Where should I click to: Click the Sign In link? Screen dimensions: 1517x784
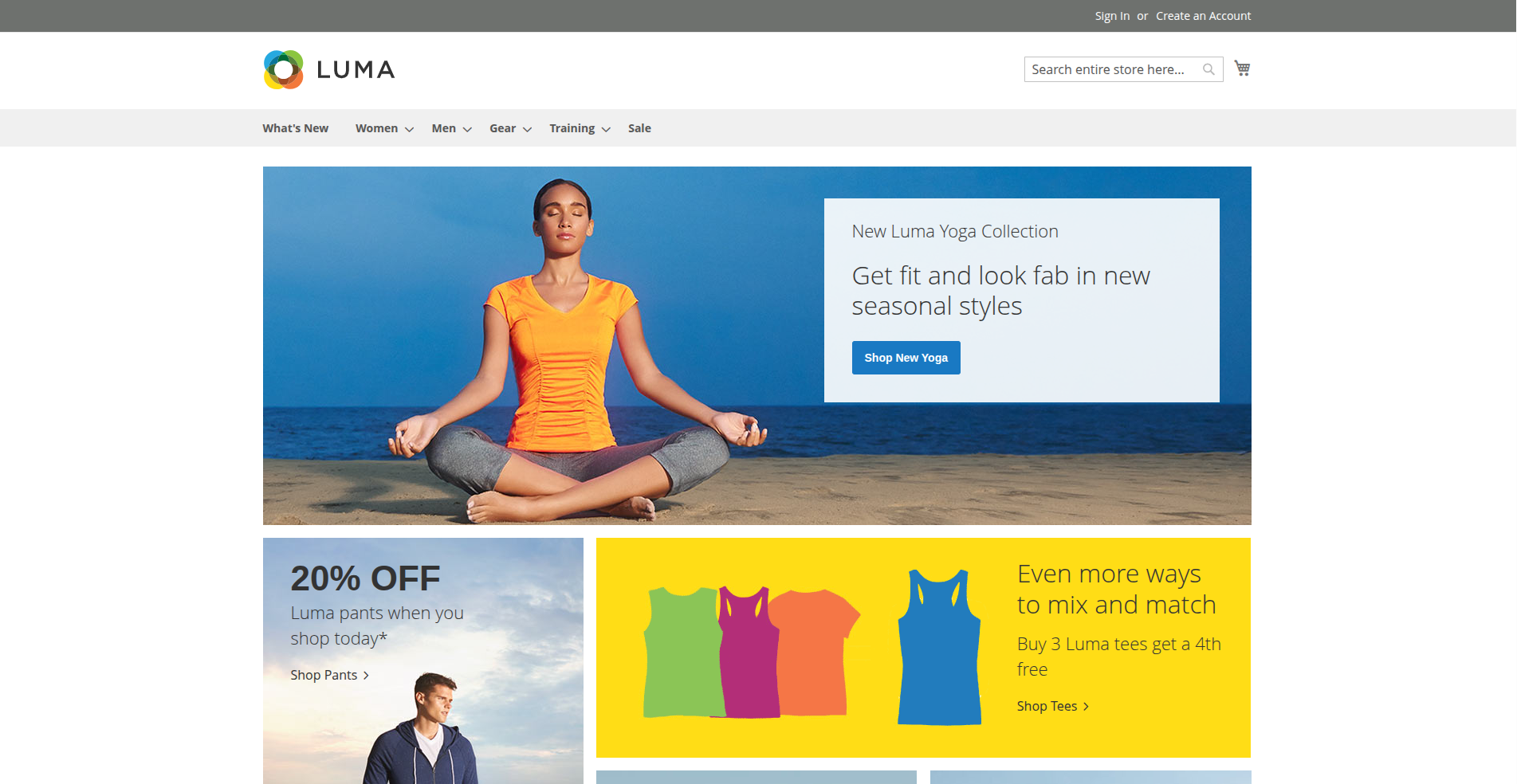point(1112,16)
